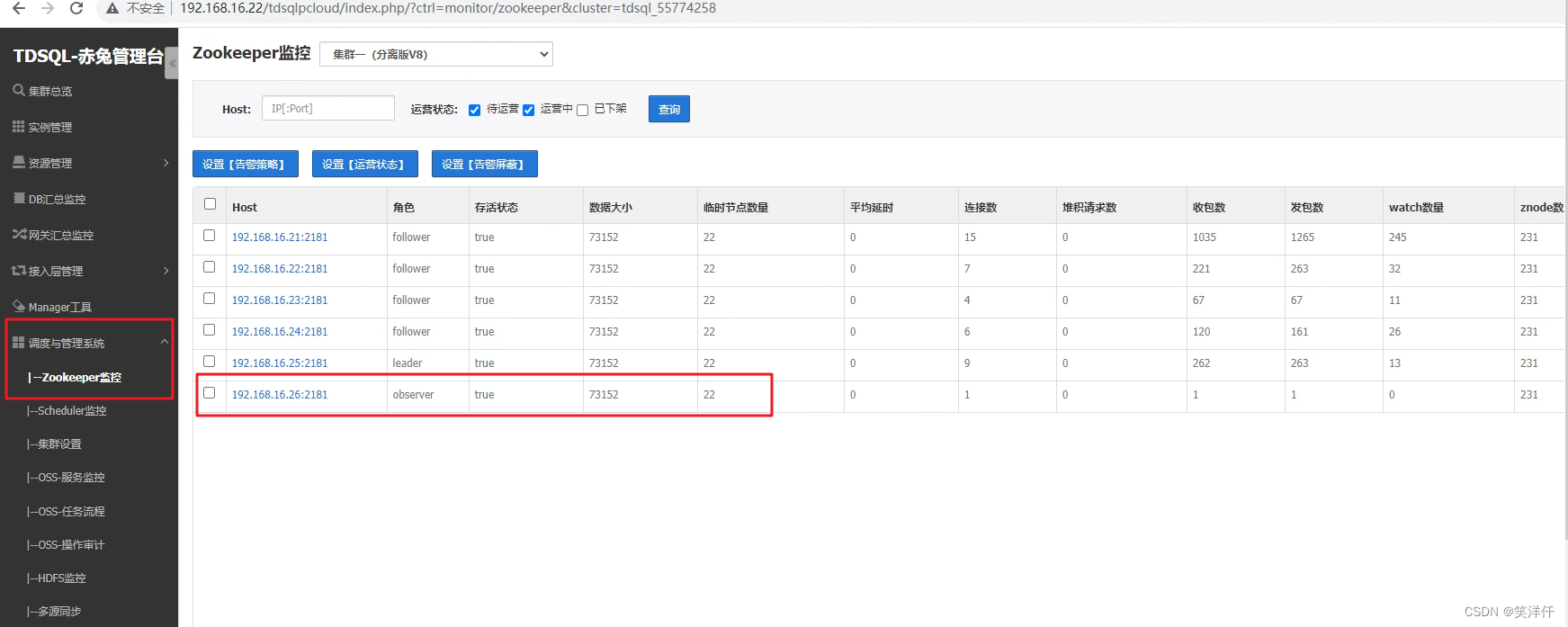This screenshot has height=627, width=1568.
Task: Expand the 接入层管理 submenu arrow
Action: pos(166,271)
